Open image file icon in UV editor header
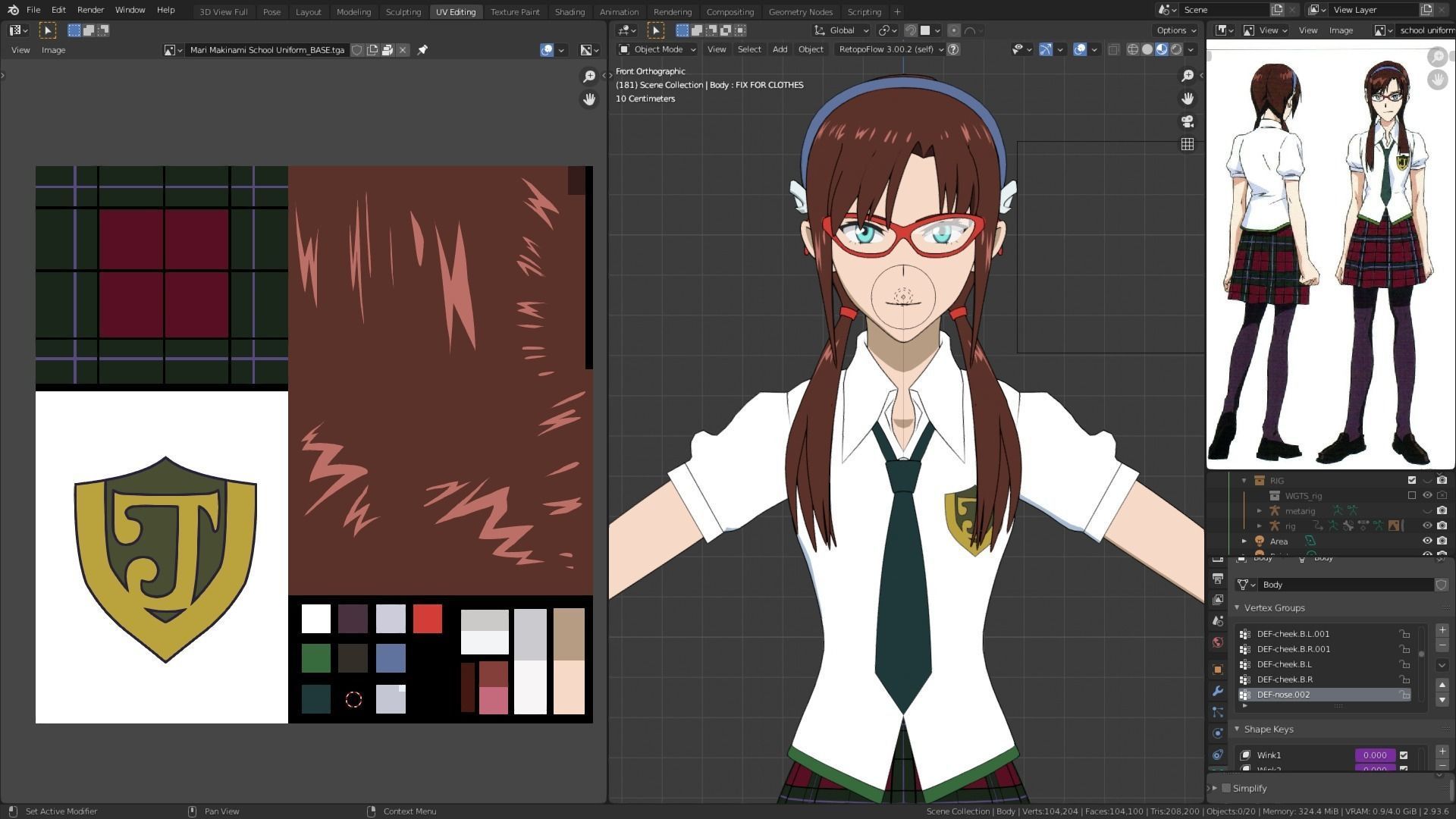The height and width of the screenshot is (819, 1456). [x=388, y=50]
